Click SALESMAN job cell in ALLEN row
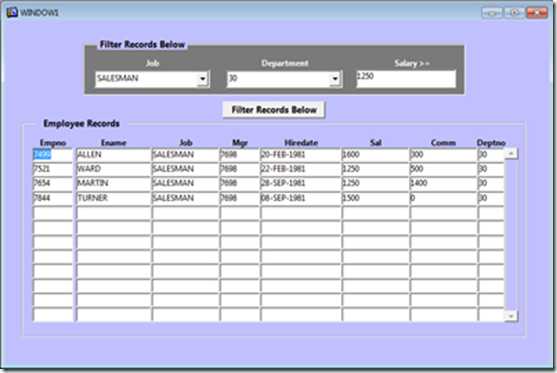The image size is (557, 373). click(185, 155)
